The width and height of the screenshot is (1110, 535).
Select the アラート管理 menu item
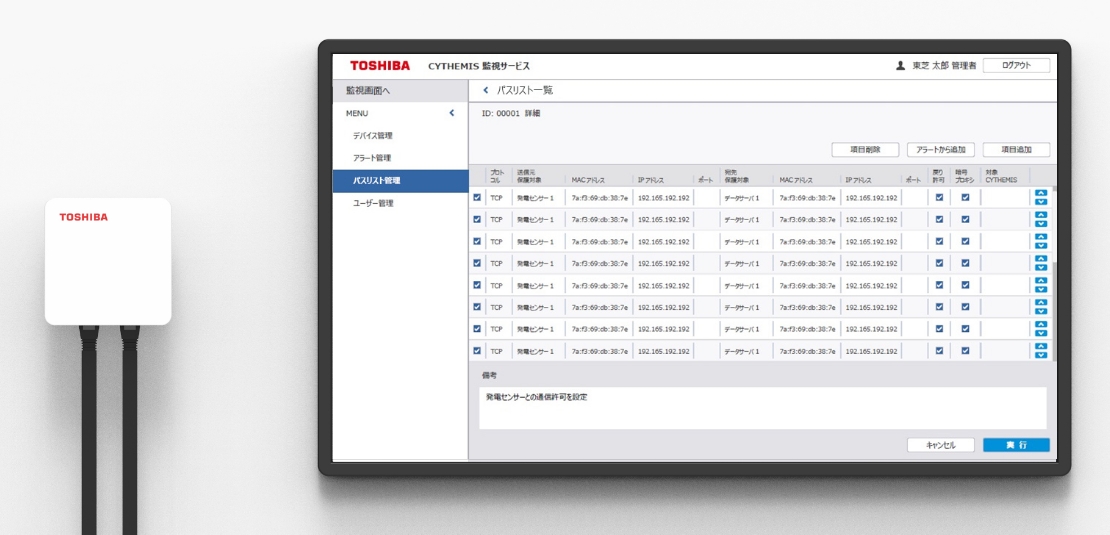tap(372, 158)
